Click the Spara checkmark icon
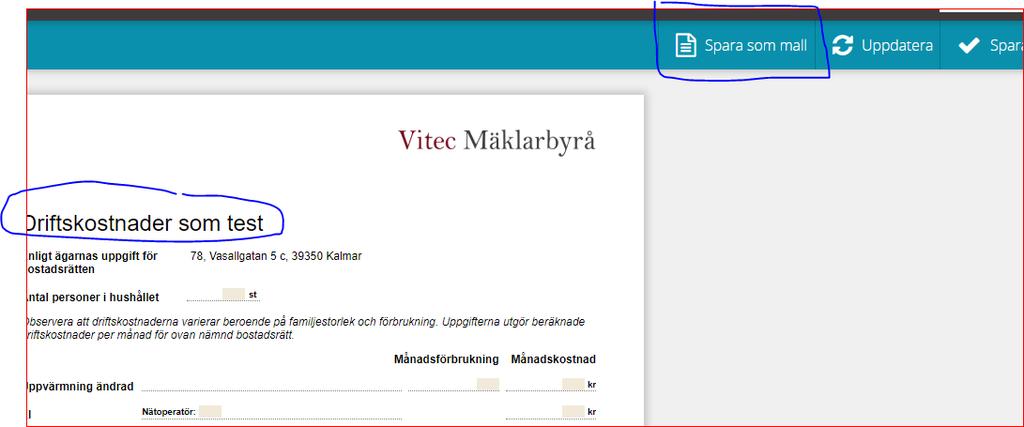Image resolution: width=1024 pixels, height=427 pixels. 968,46
